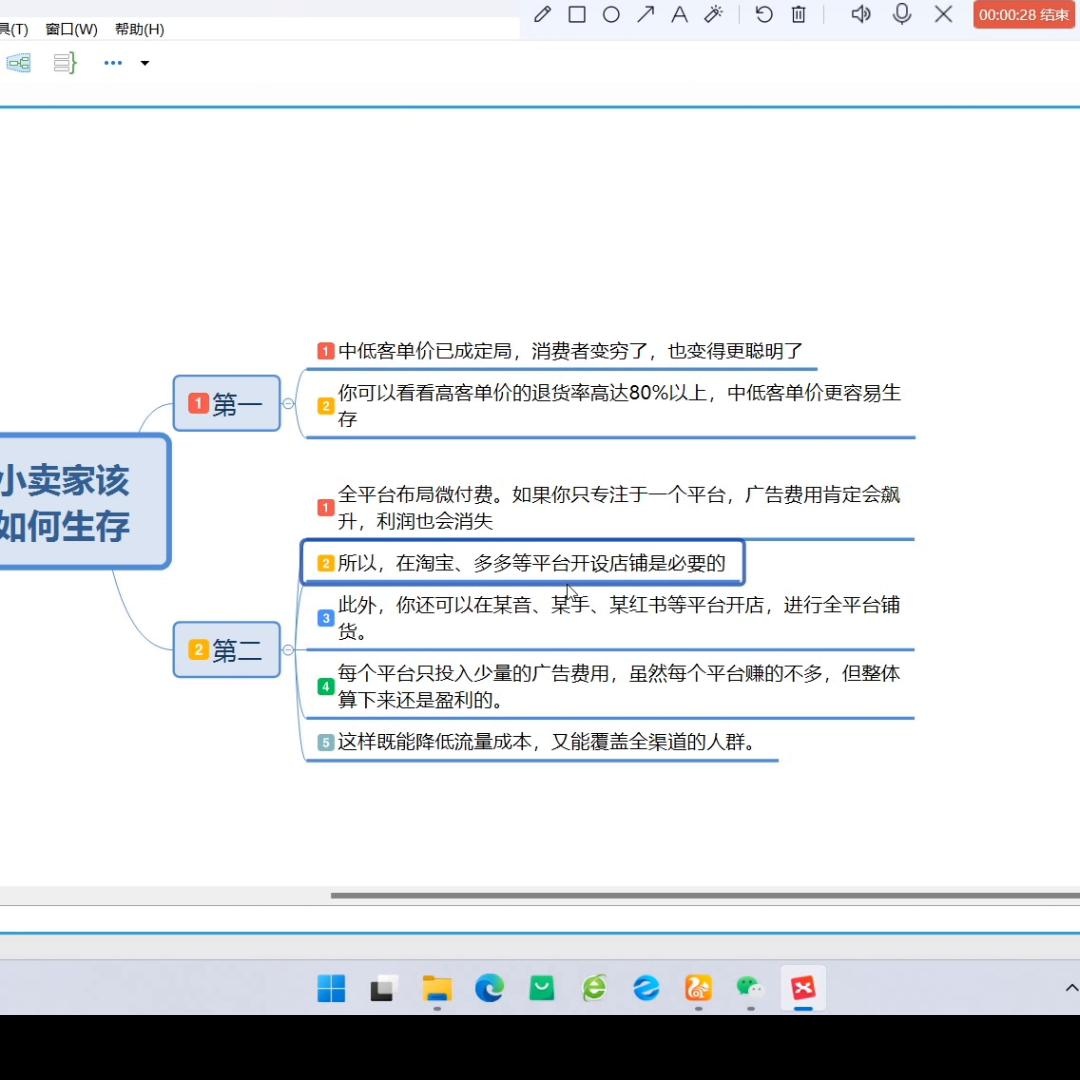Click priority 4 marker on 每个平台 subtopic

326,687
